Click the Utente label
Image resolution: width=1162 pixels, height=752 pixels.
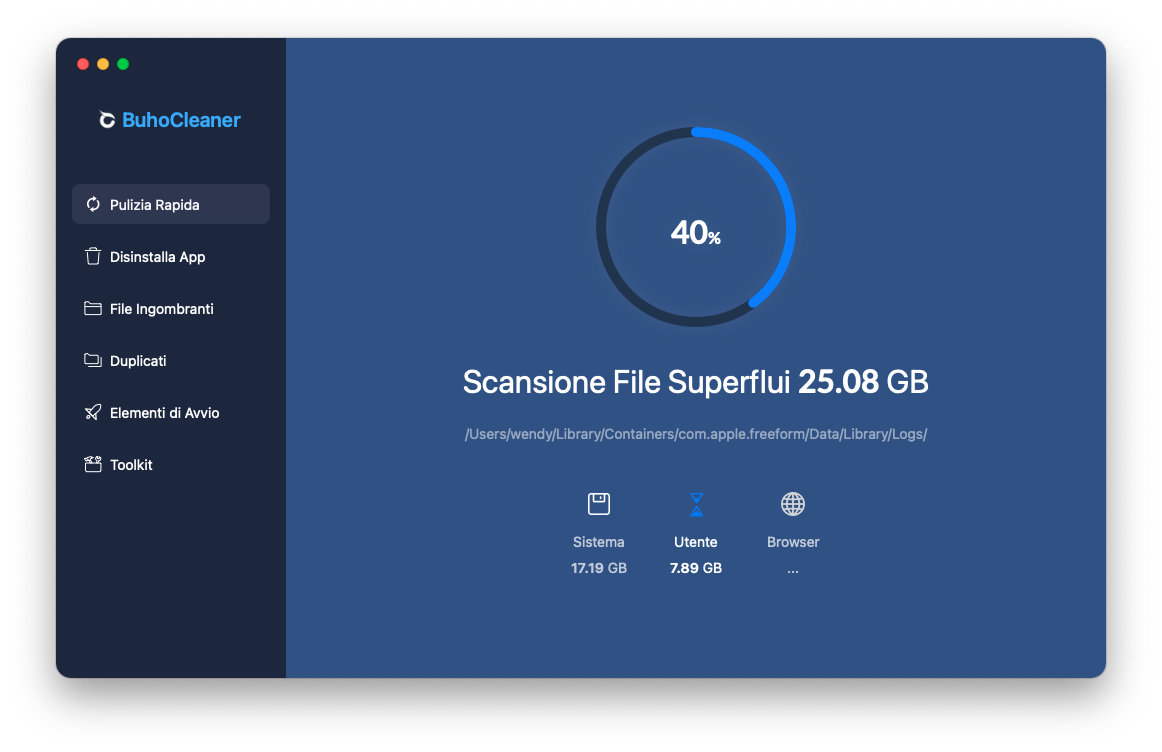pyautogui.click(x=696, y=542)
